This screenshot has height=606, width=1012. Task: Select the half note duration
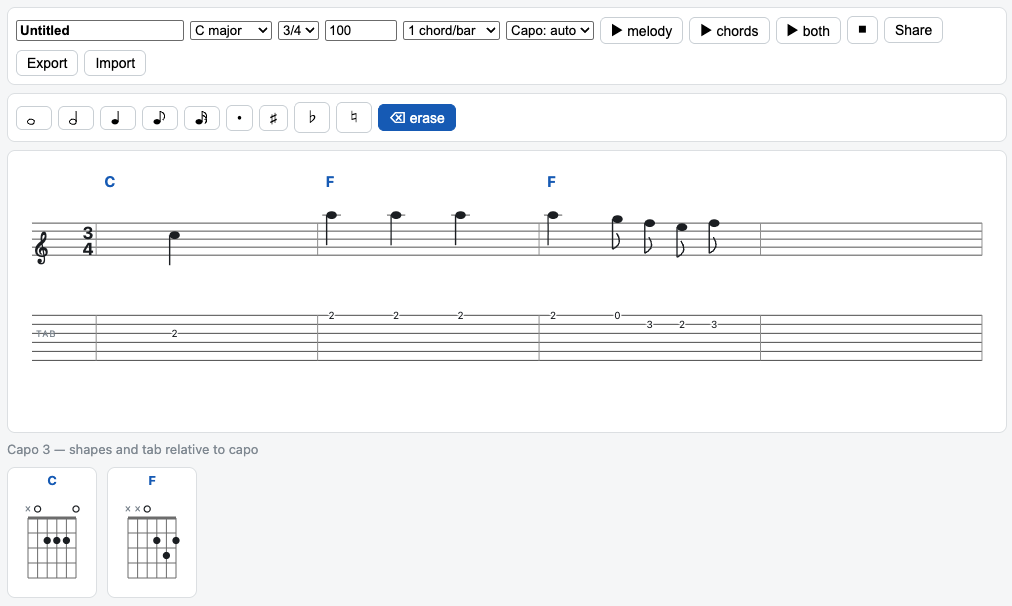coord(76,118)
